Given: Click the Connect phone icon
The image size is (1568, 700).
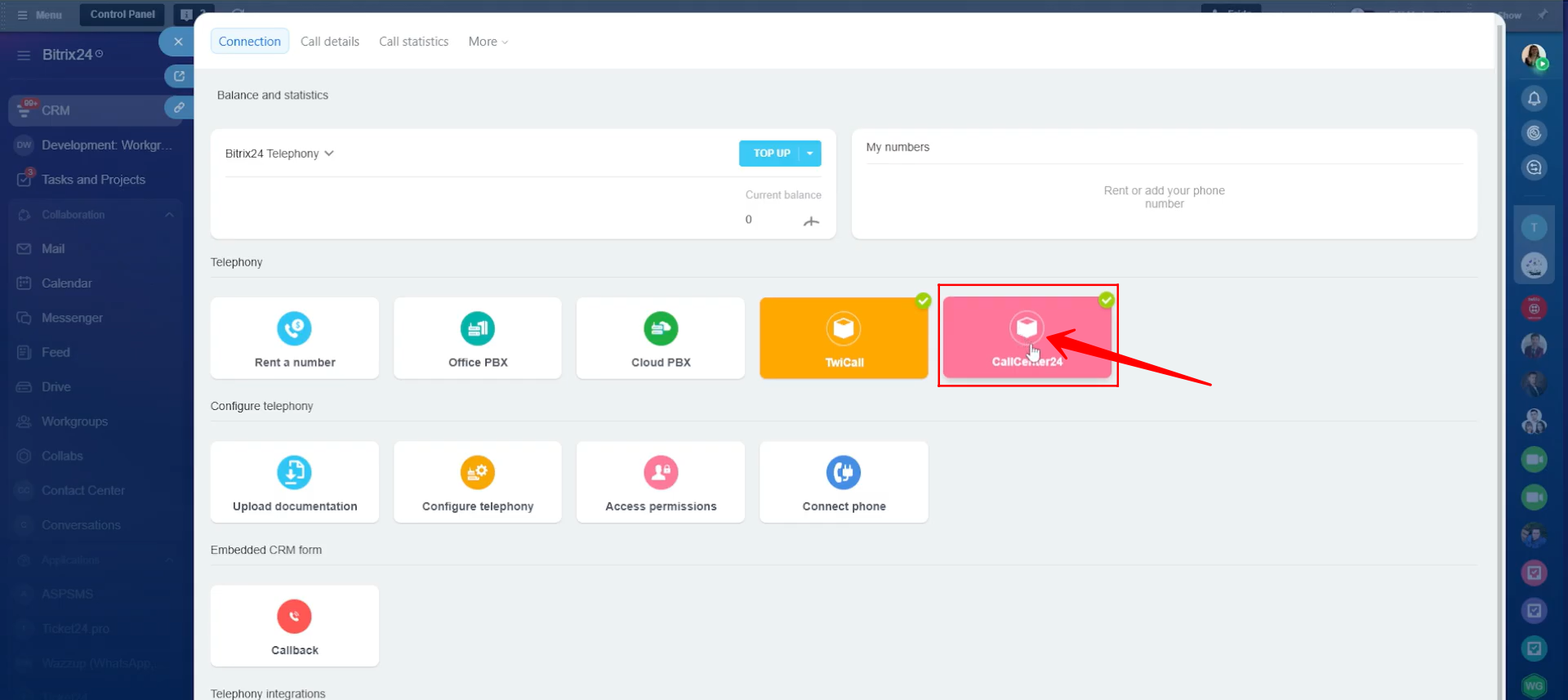Looking at the screenshot, I should click(844, 472).
